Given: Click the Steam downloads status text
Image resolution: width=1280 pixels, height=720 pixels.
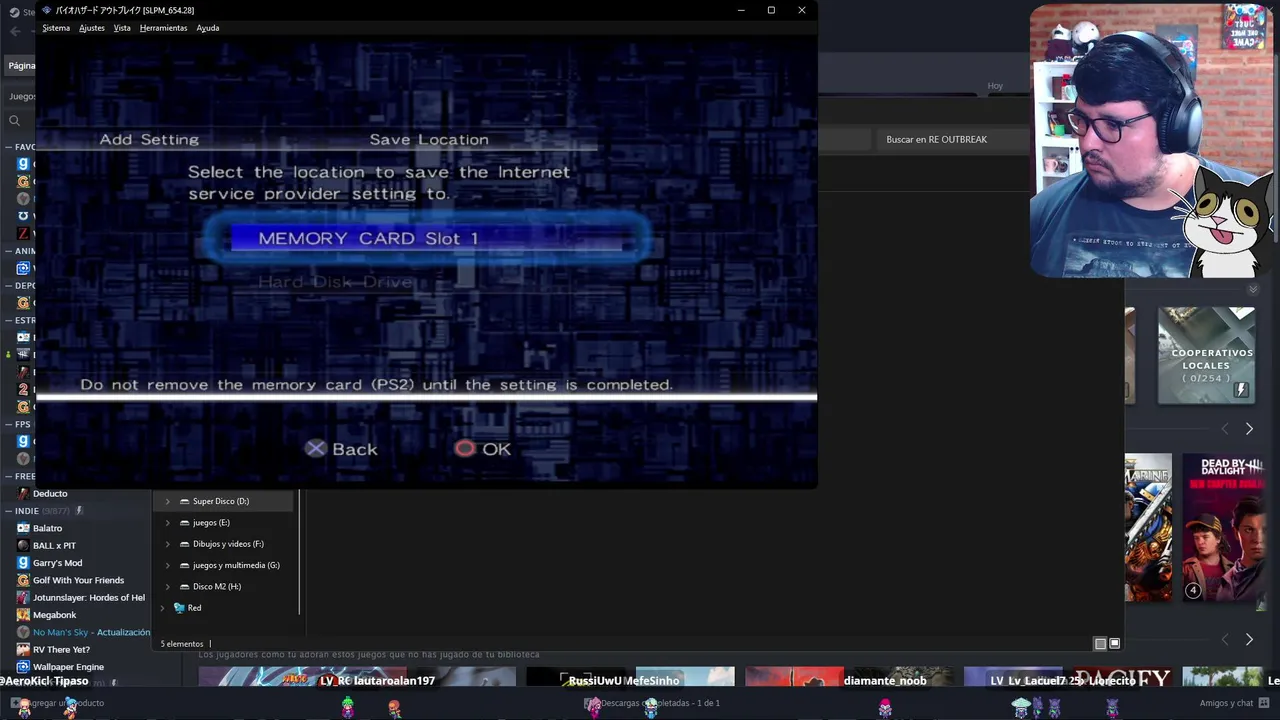Looking at the screenshot, I should tap(660, 703).
